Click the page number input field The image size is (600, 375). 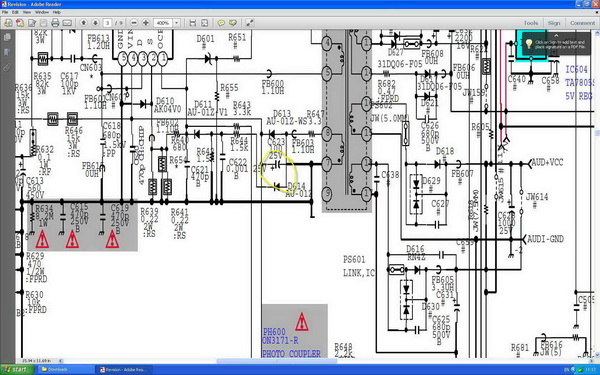click(x=108, y=23)
